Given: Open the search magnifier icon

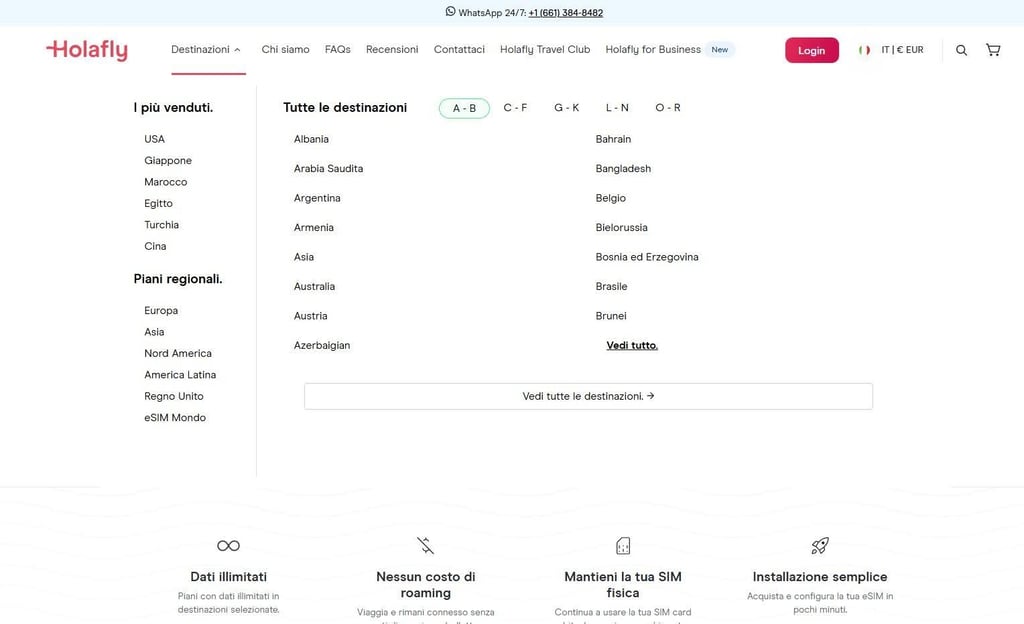Looking at the screenshot, I should tap(961, 50).
